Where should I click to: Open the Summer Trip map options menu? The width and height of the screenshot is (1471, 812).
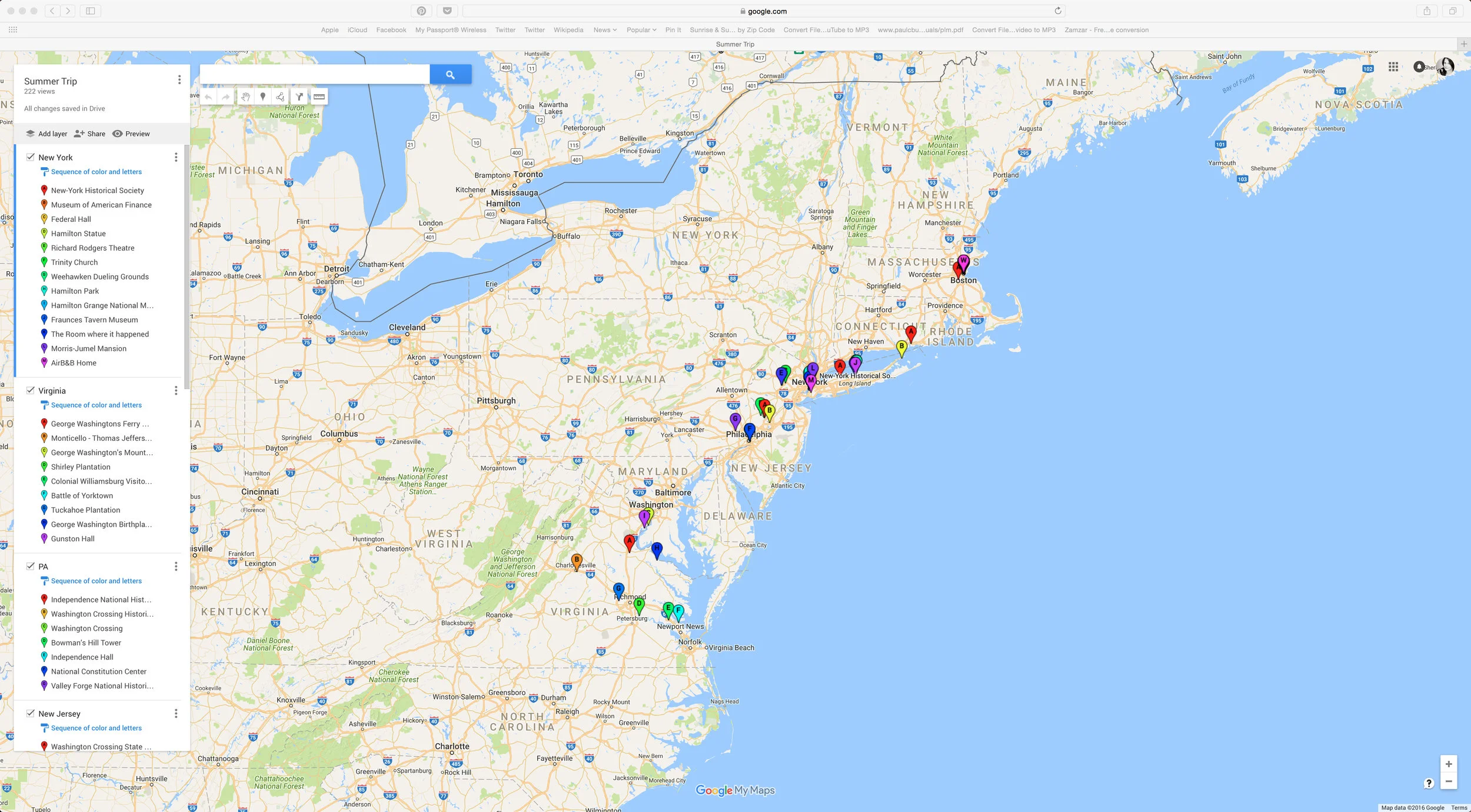pyautogui.click(x=179, y=80)
